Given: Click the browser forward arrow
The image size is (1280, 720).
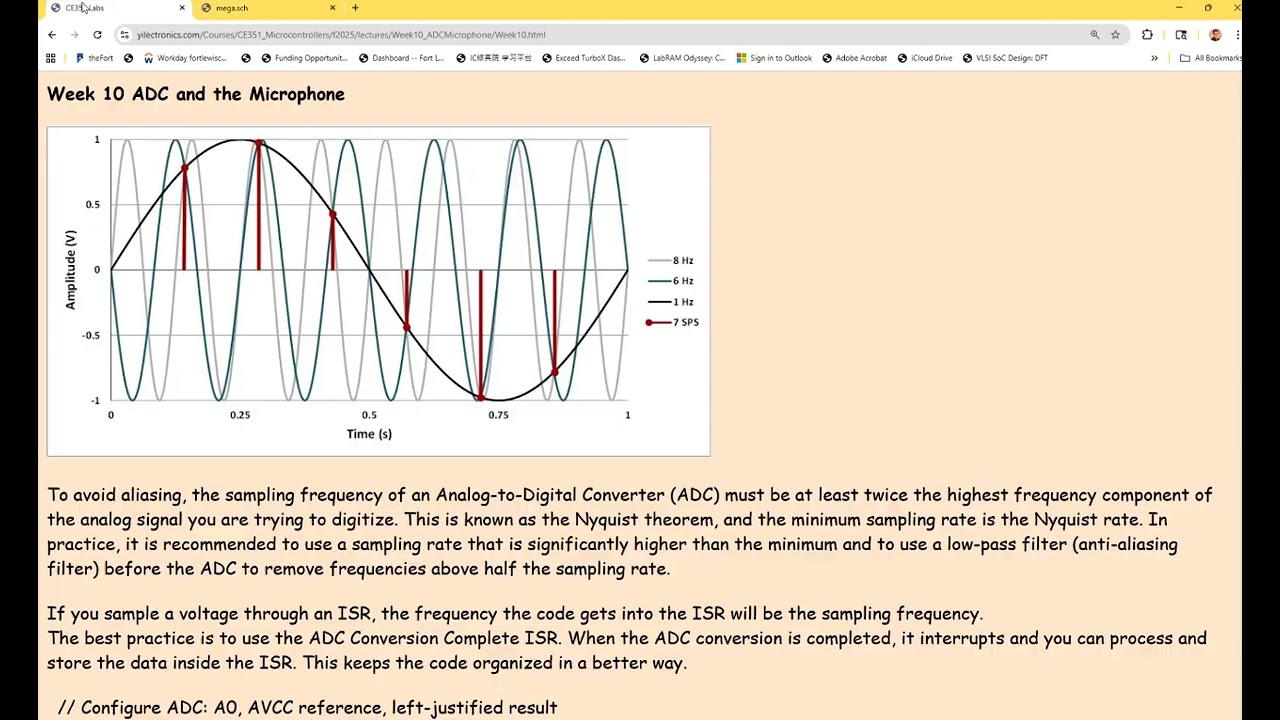Looking at the screenshot, I should 74,35.
